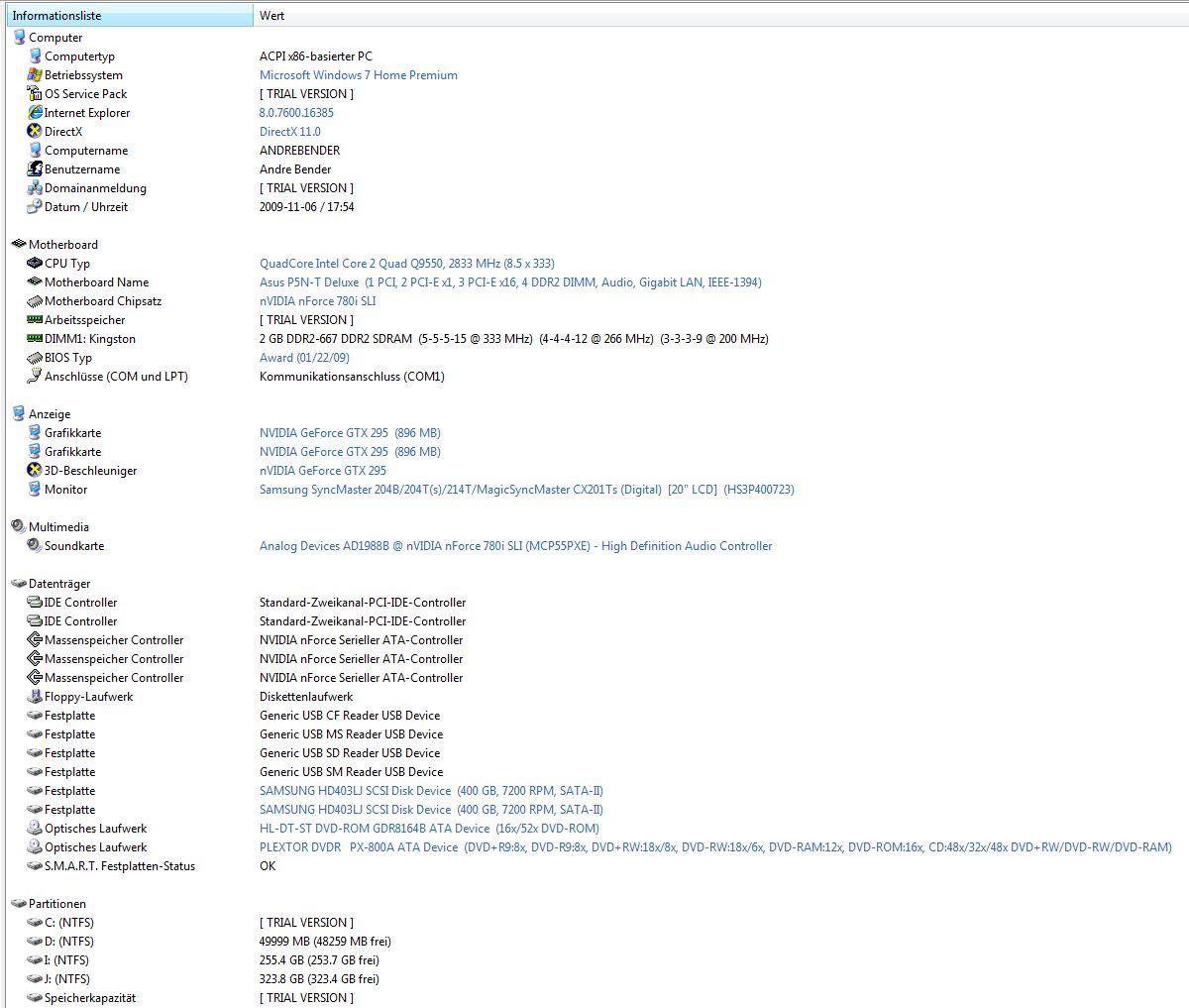
Task: Click the Generic USB CF Reader value
Action: (350, 716)
